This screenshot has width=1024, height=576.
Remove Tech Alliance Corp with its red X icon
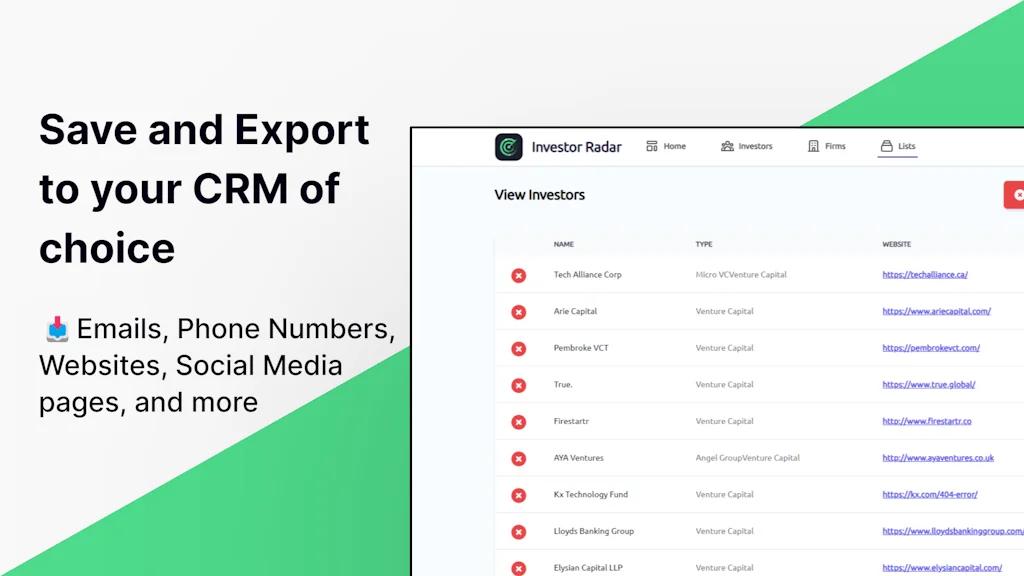pos(518,275)
